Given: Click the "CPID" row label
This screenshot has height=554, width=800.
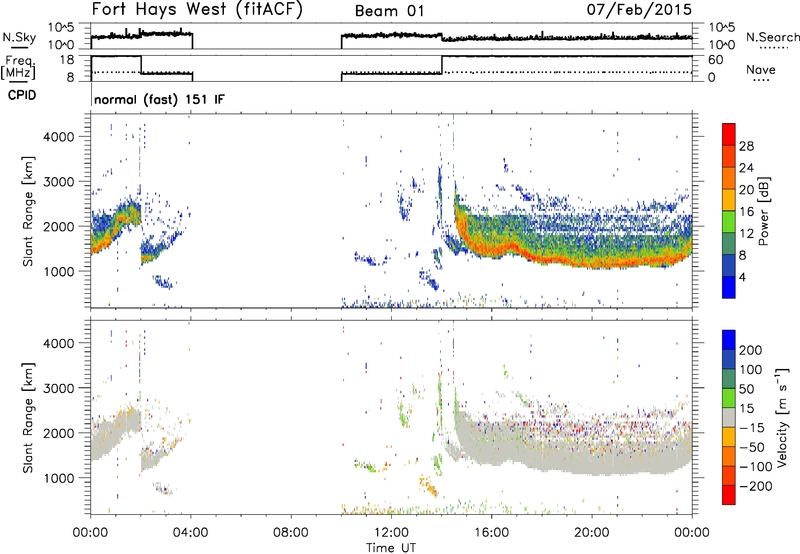Looking at the screenshot, I should 22,95.
